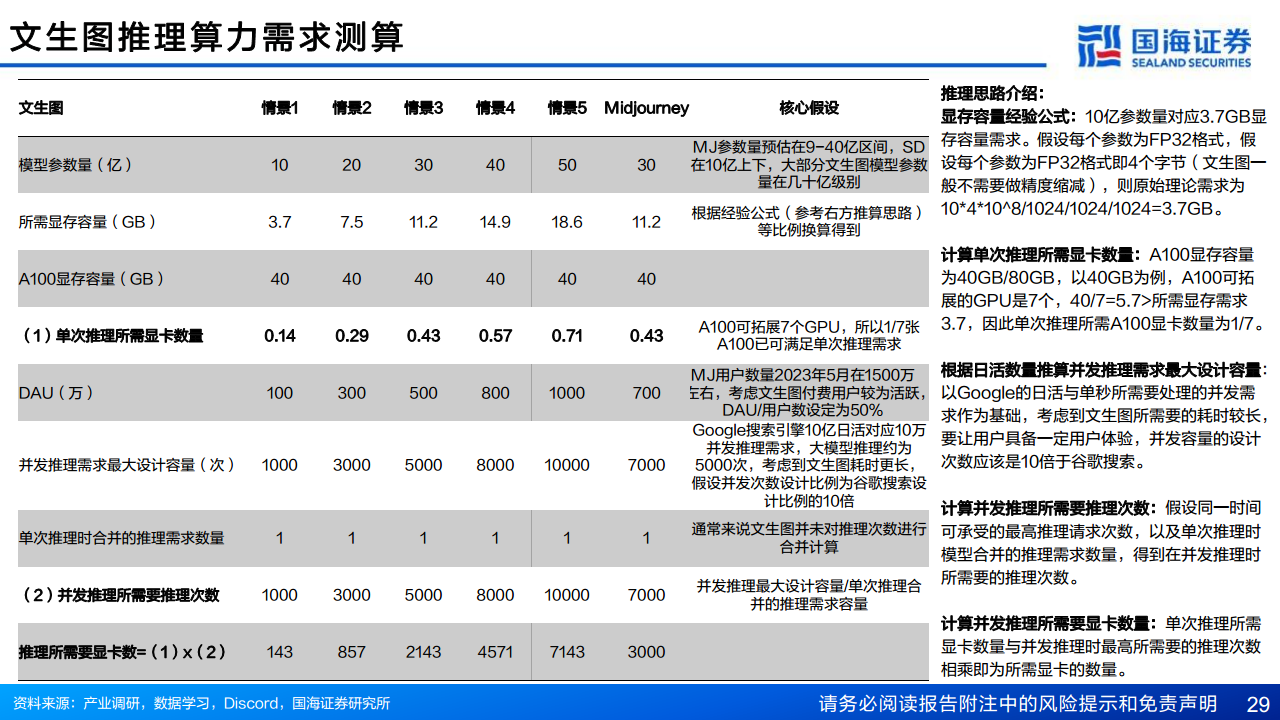
Task: Click the 所需显存容量 value 18.6
Action: coord(567,222)
